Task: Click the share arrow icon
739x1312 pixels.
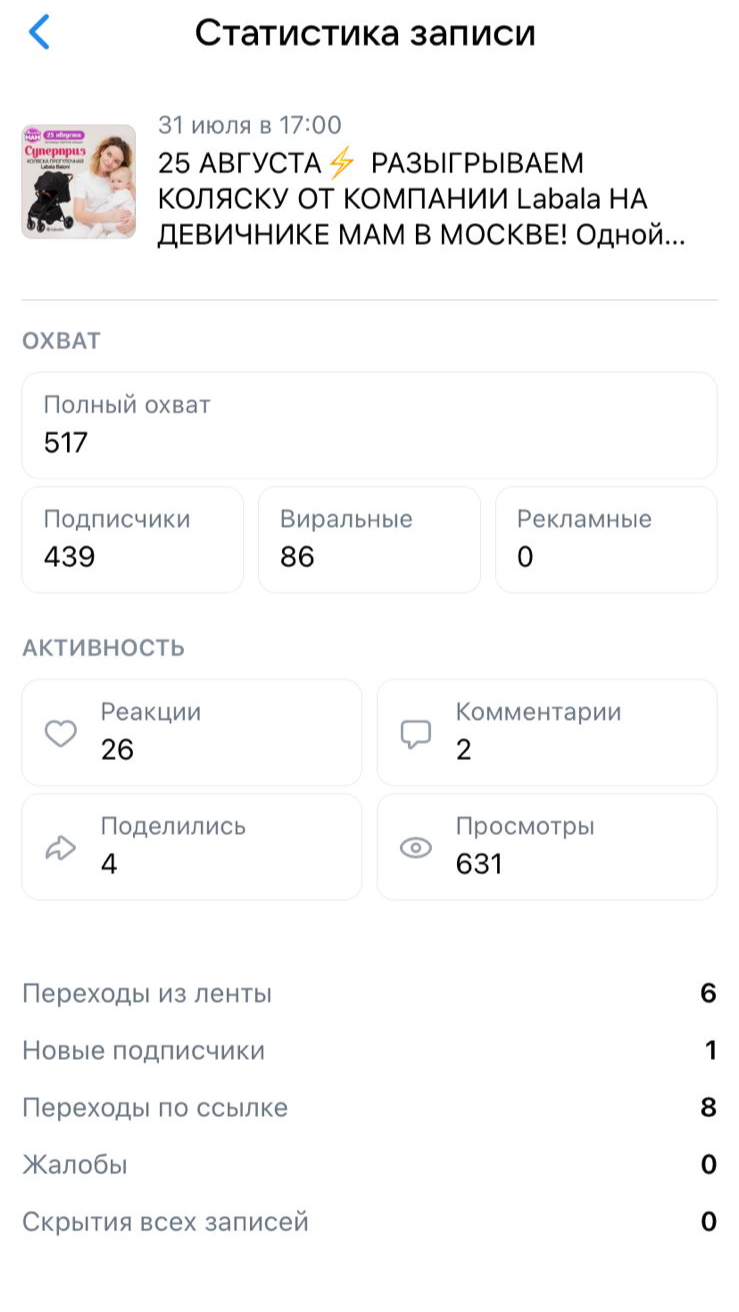Action: coord(61,848)
